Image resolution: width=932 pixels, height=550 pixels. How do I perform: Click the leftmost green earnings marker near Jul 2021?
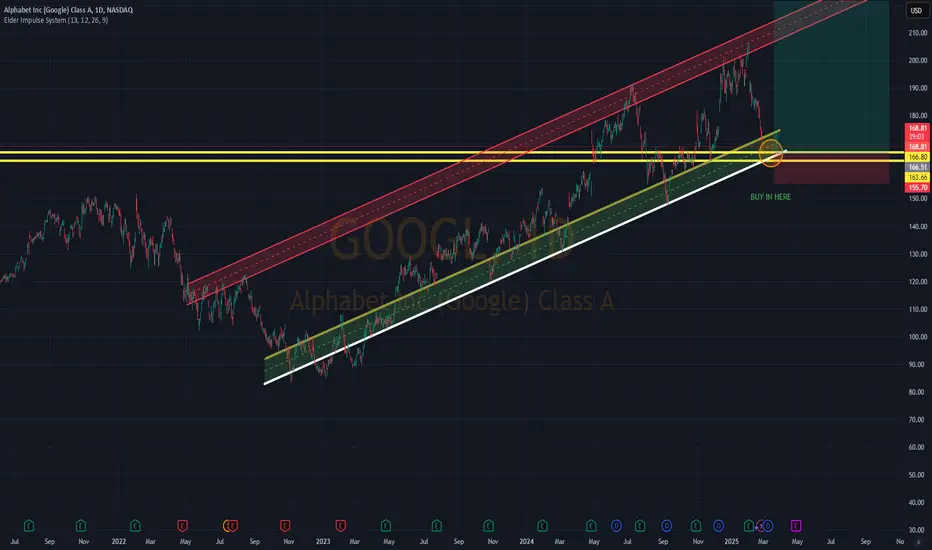click(x=29, y=526)
